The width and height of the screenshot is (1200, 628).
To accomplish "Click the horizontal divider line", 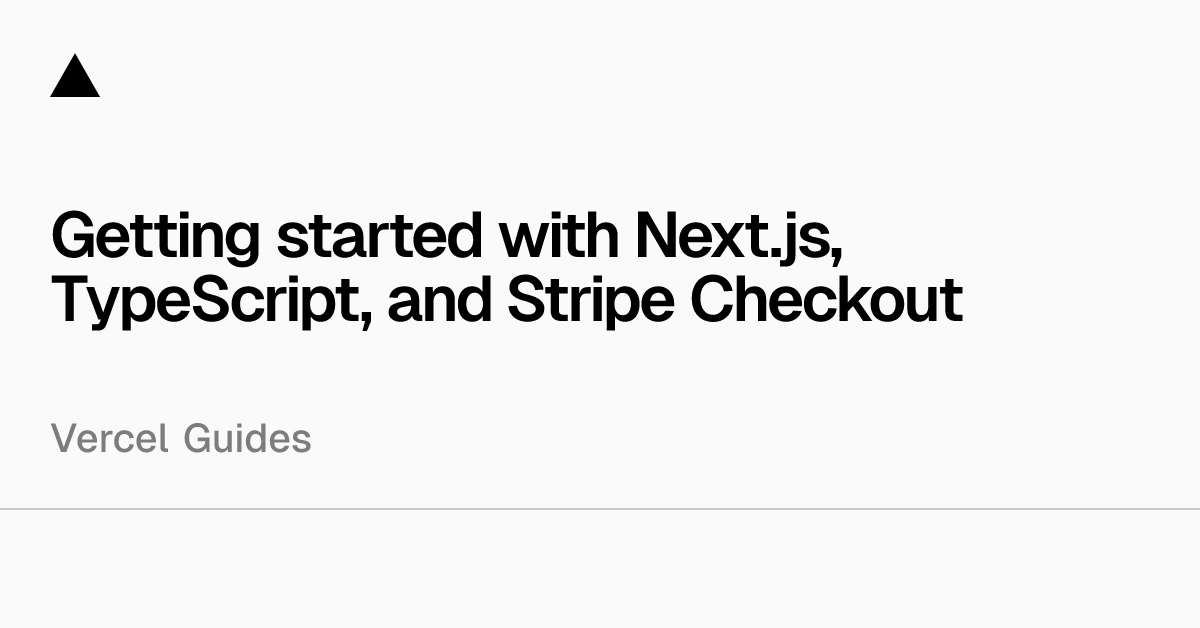I will pos(600,509).
